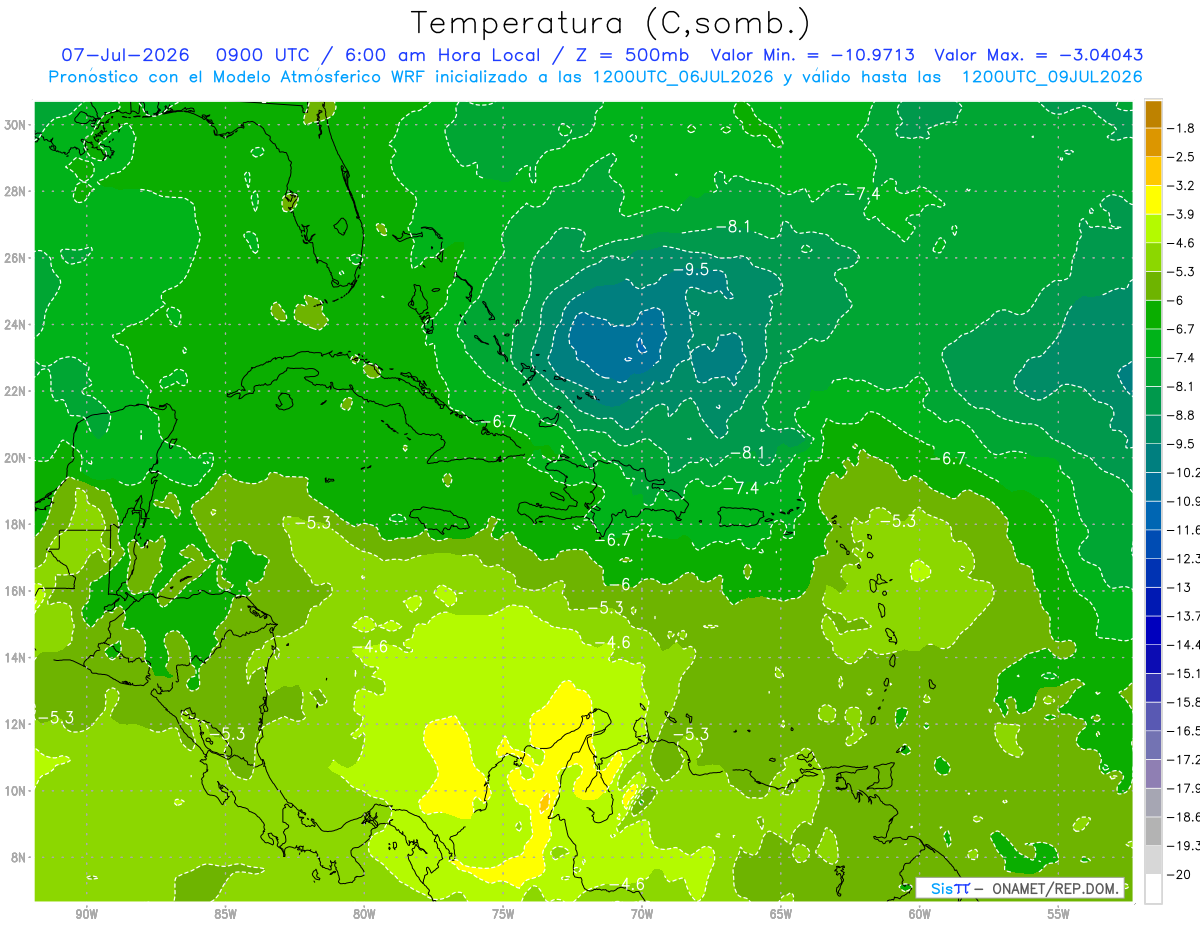The image size is (1200, 927).
Task: Click the colorbar label "-12.3"
Action: click(x=1184, y=558)
